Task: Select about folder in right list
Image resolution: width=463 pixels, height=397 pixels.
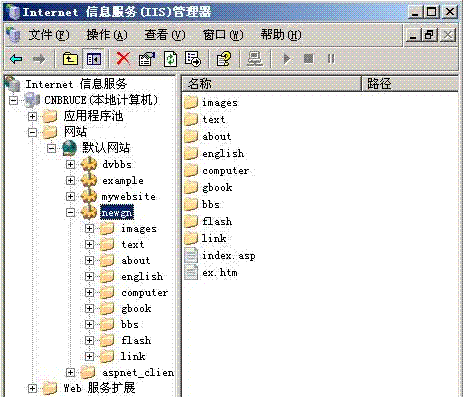Action: [x=217, y=136]
